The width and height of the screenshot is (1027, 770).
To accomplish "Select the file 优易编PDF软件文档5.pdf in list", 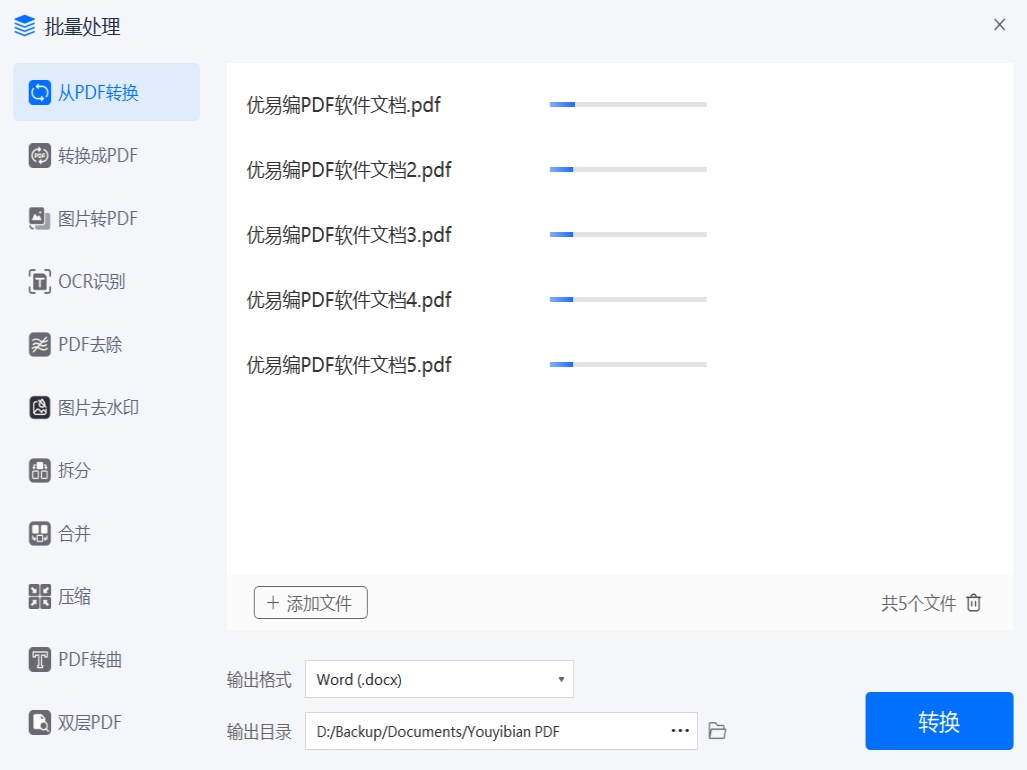I will click(349, 365).
